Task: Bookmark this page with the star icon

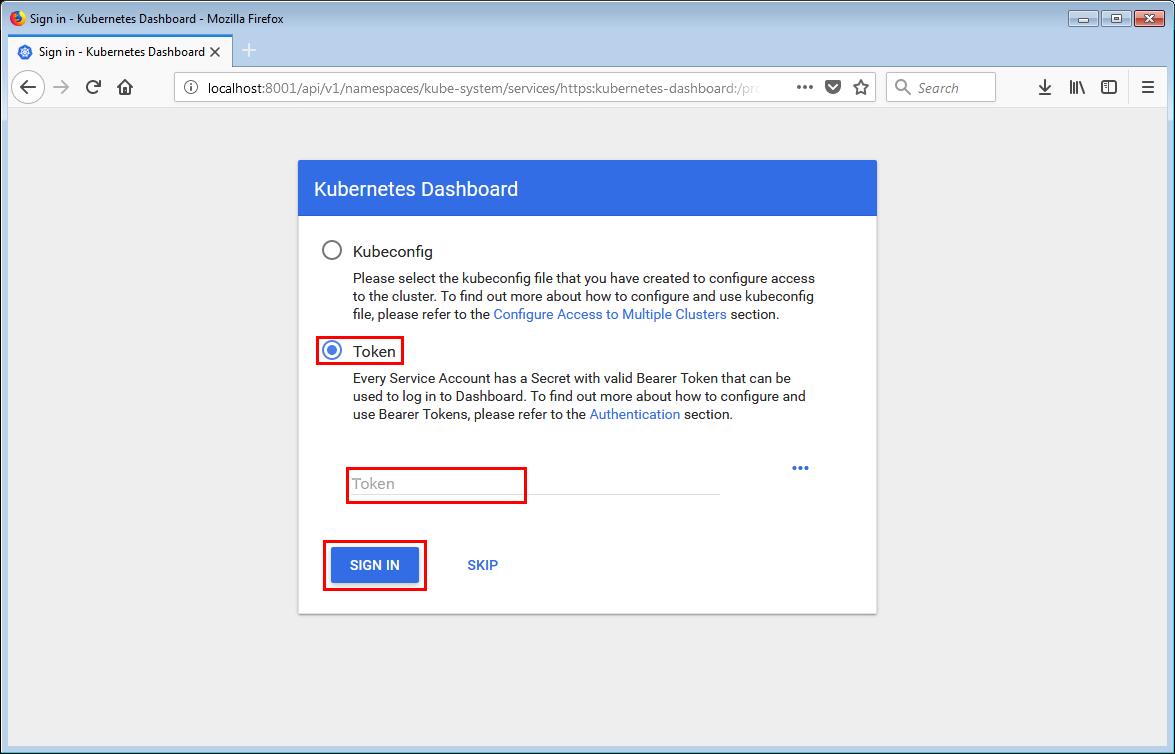Action: pos(861,88)
